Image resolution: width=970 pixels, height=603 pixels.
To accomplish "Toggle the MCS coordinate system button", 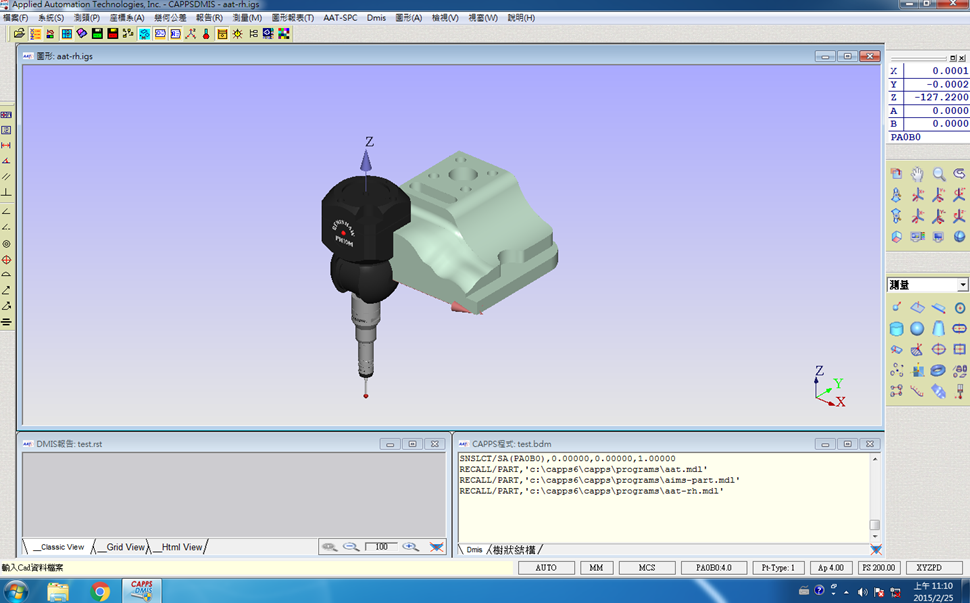I will (647, 568).
